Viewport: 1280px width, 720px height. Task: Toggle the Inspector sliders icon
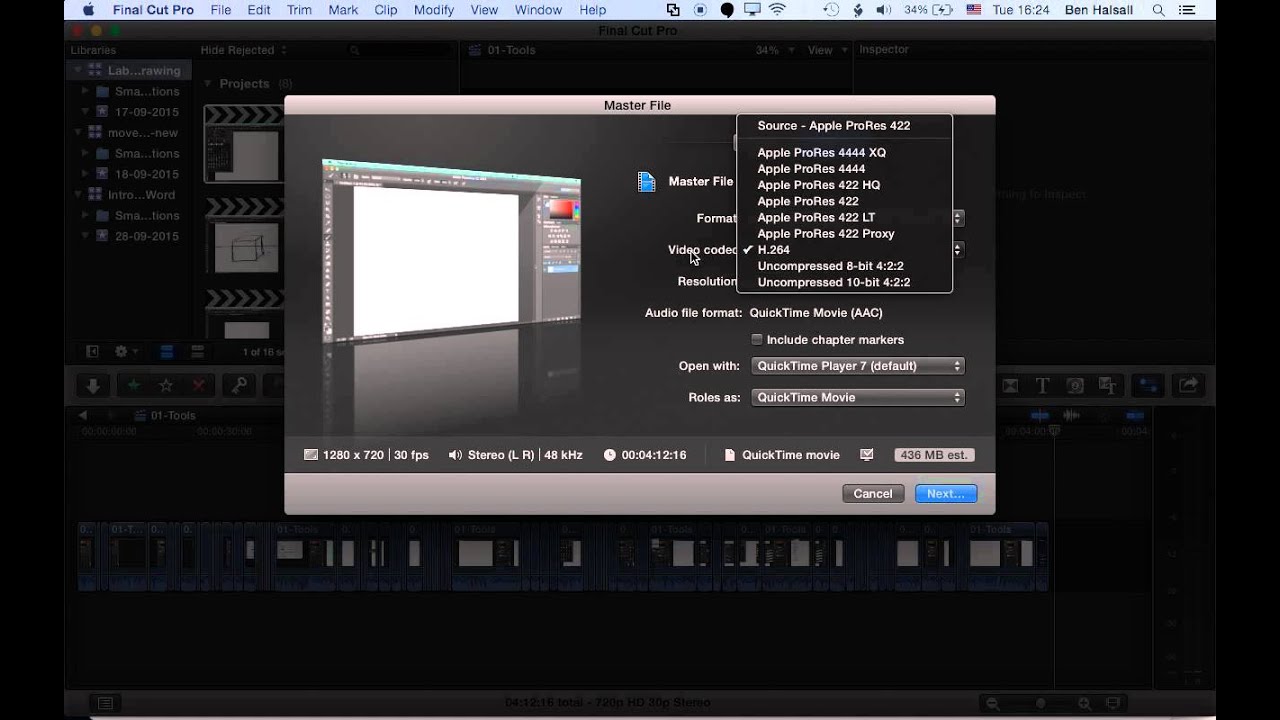coord(1149,385)
